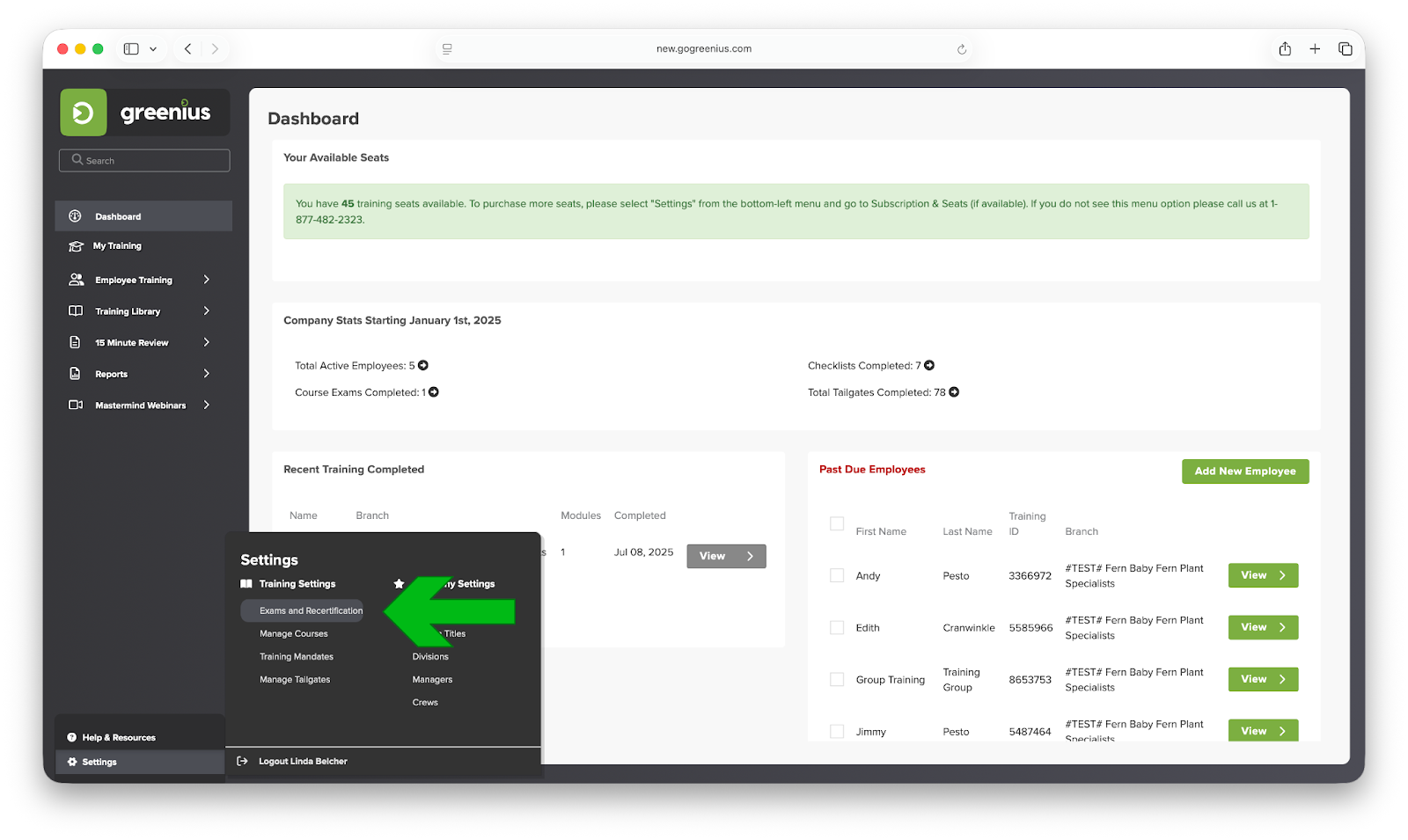Viewport: 1408px width, 840px height.
Task: Check the box for Andy Pesto
Action: 837,576
